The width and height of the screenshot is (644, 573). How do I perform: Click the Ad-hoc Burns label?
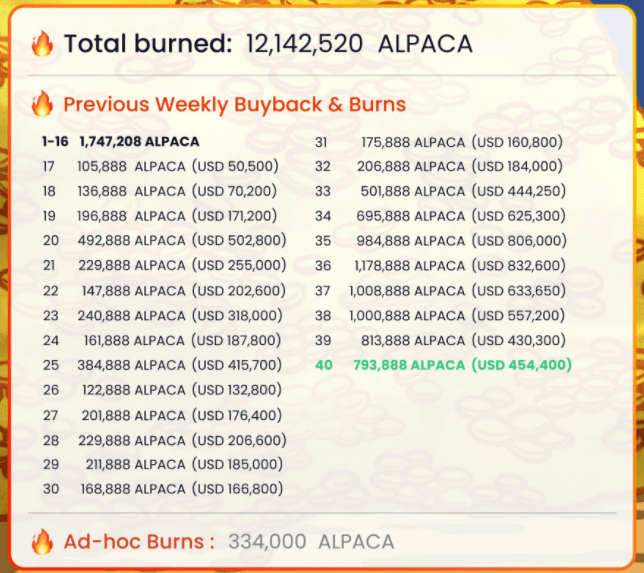(139, 542)
